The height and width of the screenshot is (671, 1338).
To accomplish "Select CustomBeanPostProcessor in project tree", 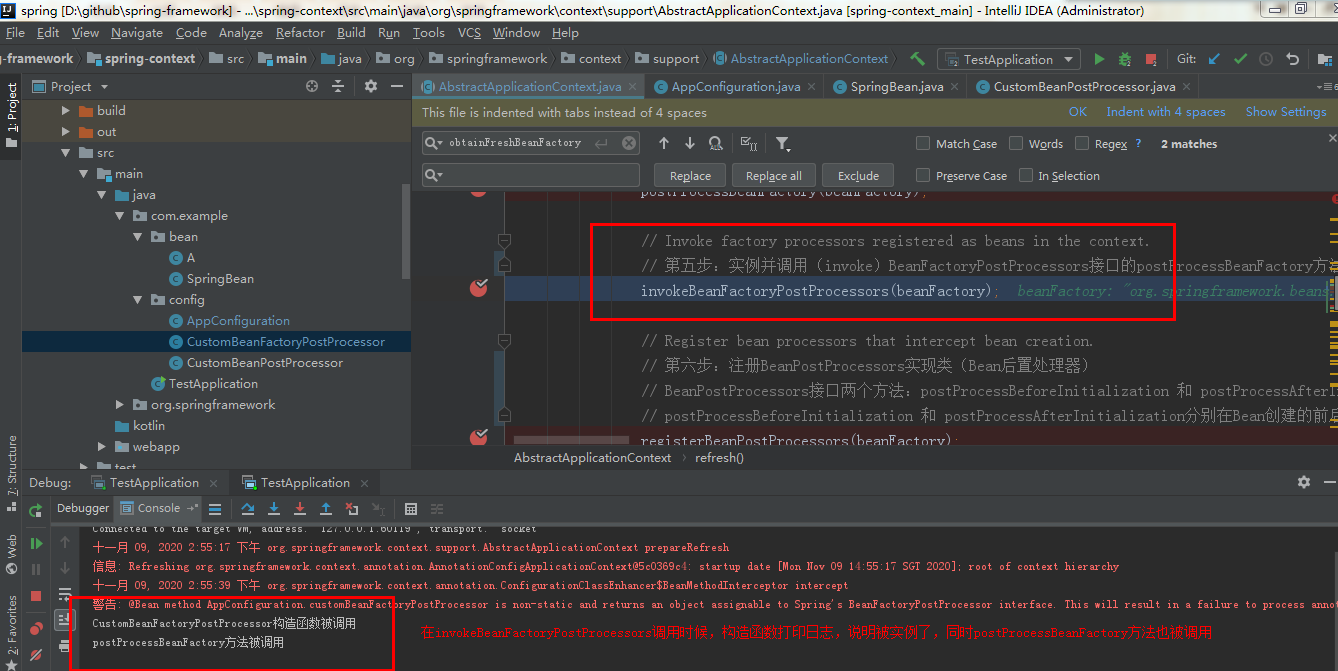I will pyautogui.click(x=264, y=363).
